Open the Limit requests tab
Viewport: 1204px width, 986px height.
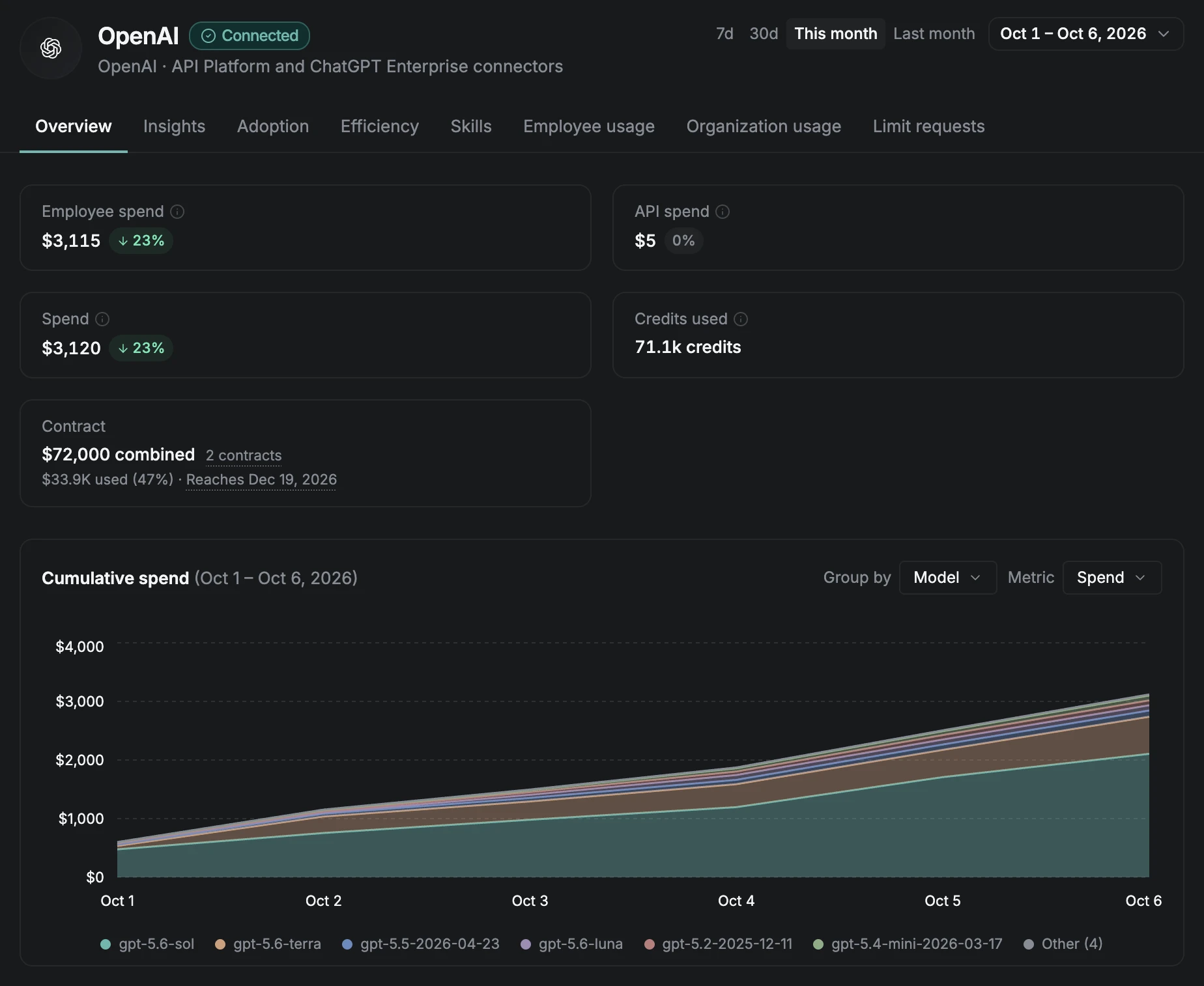pos(928,126)
